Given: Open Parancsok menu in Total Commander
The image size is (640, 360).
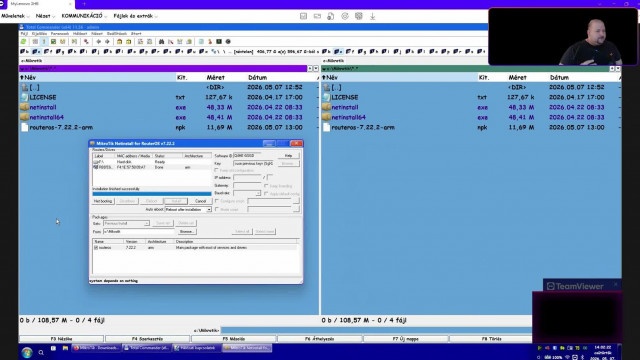Looking at the screenshot, I should (x=60, y=33).
